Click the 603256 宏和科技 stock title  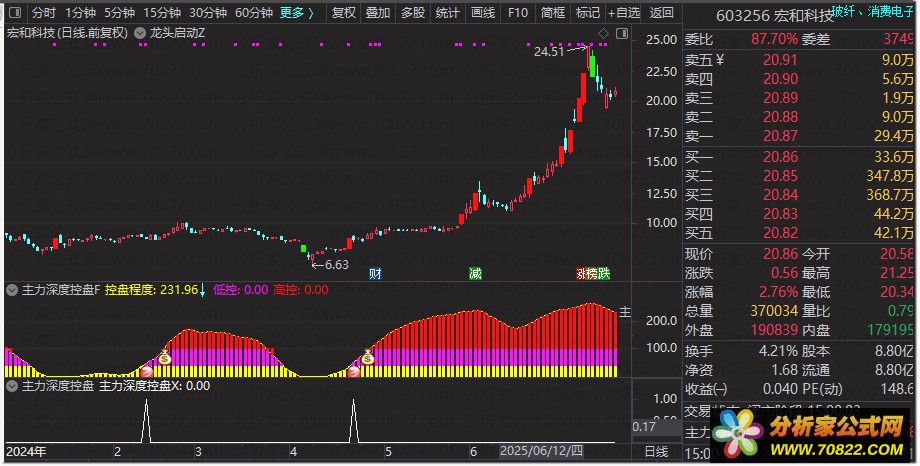(x=774, y=16)
